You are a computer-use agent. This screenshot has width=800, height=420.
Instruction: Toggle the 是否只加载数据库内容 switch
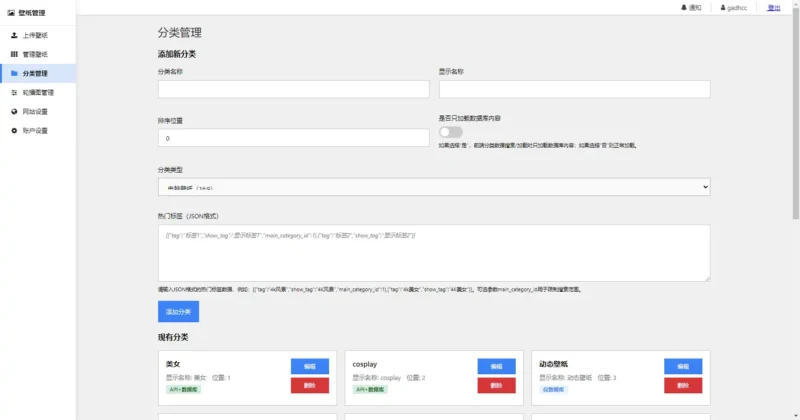tap(450, 131)
